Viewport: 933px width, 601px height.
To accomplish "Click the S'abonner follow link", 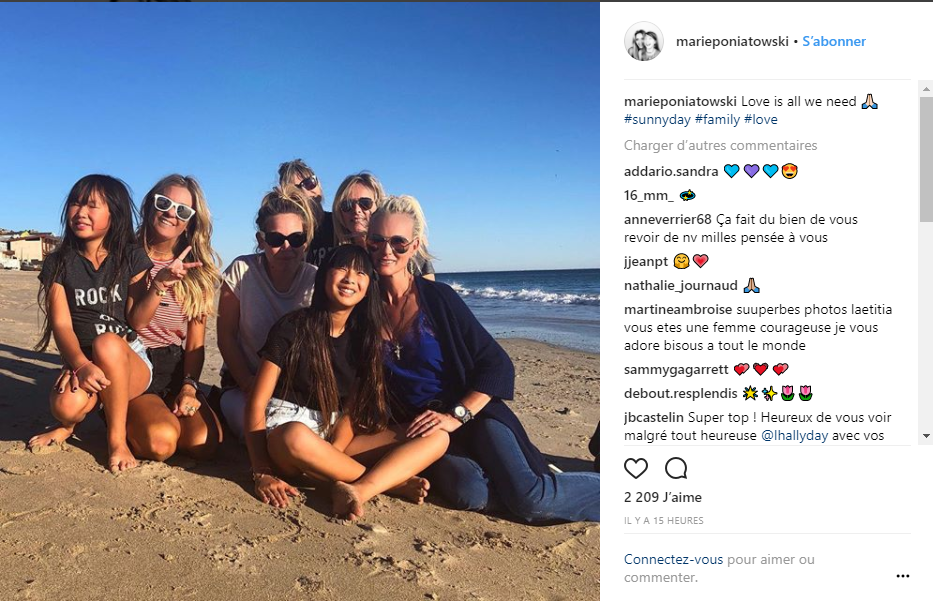I will point(834,42).
